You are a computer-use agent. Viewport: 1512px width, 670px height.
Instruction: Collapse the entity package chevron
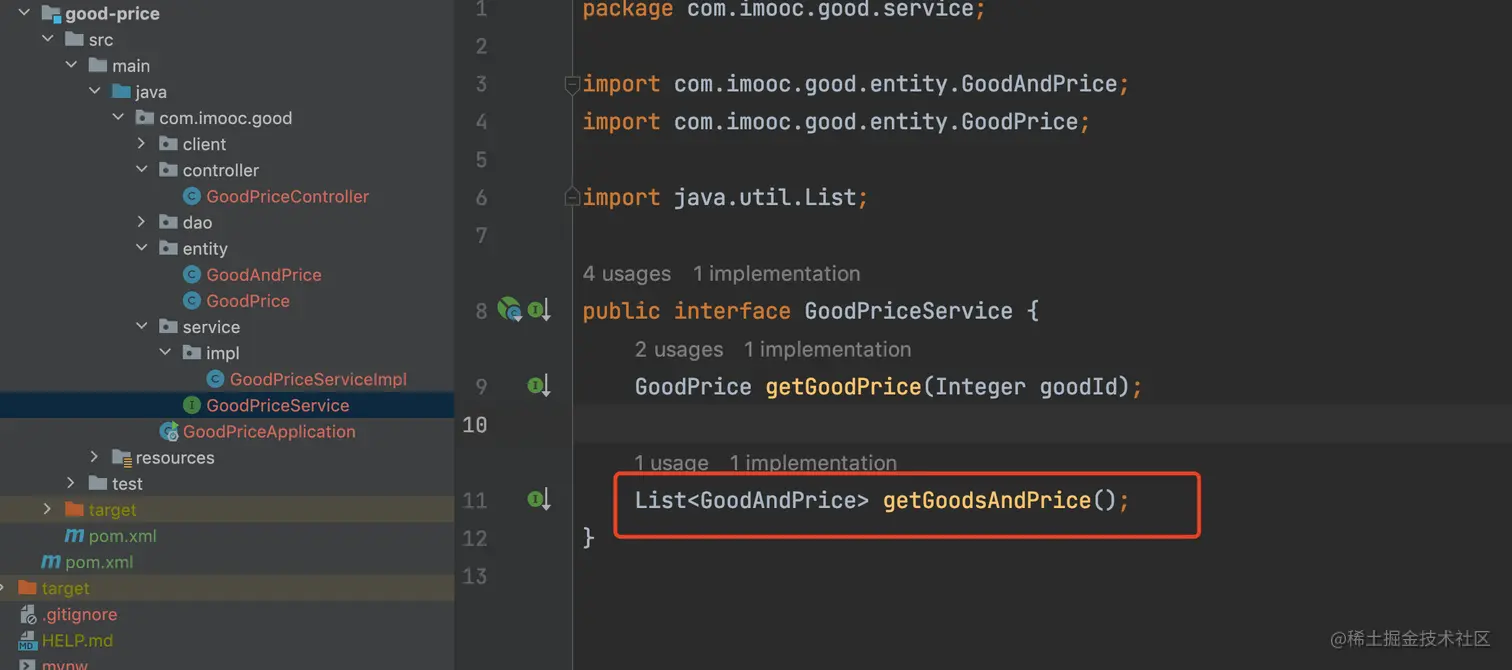[142, 248]
